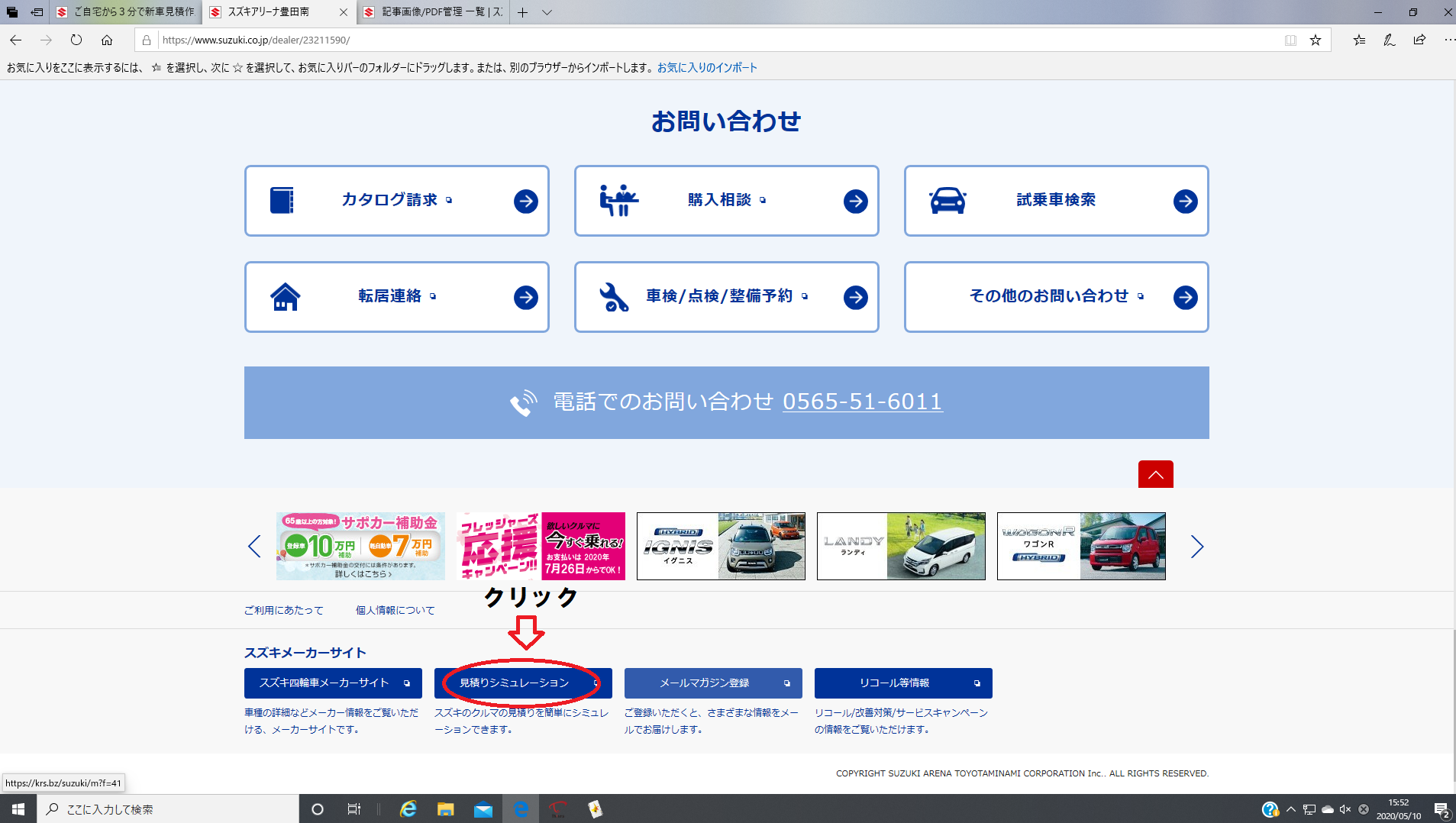Show previous banners with left chevron
This screenshot has height=823, width=1456.
[x=254, y=546]
